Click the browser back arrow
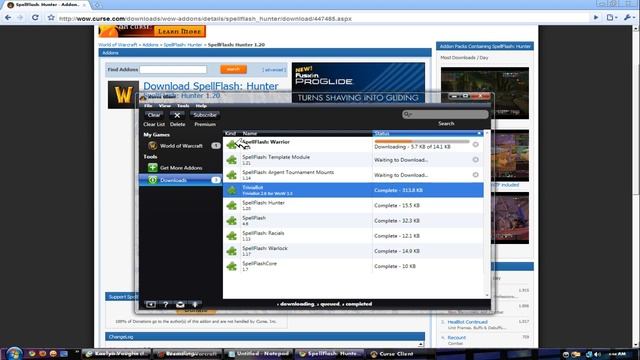The height and width of the screenshot is (360, 640). coord(8,18)
